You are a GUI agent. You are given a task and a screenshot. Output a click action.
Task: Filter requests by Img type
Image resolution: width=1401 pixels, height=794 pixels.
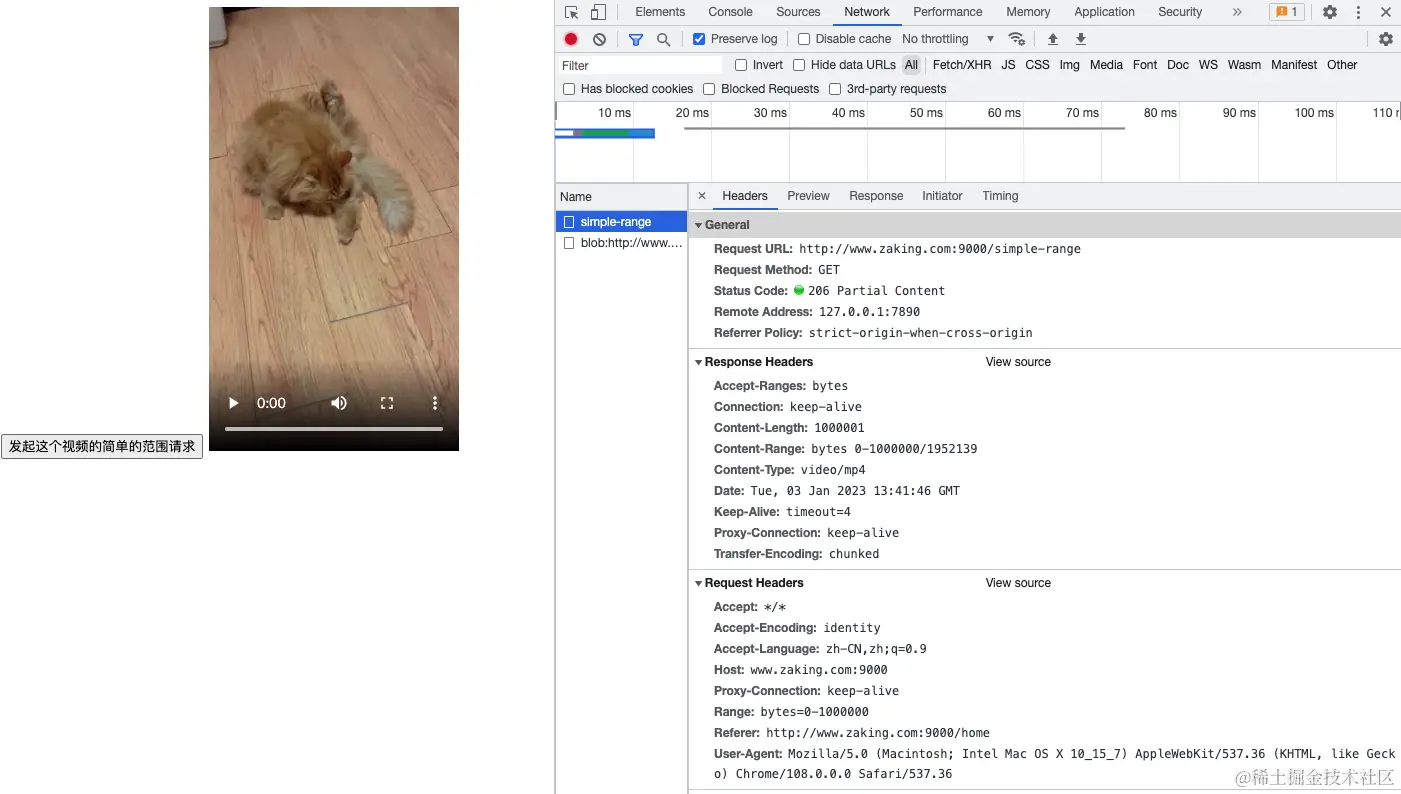(x=1070, y=65)
